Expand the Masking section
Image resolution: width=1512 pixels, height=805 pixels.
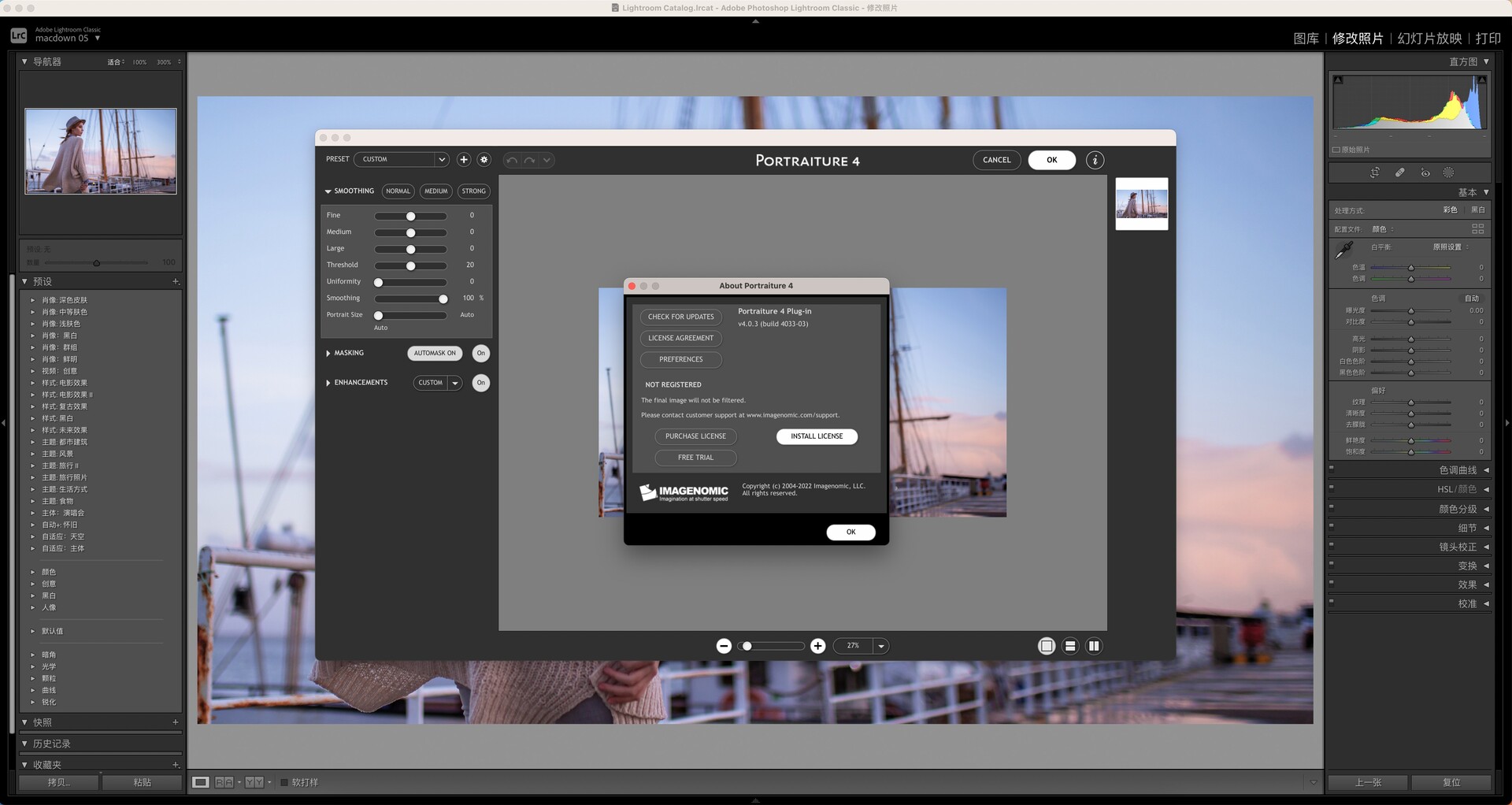point(328,353)
